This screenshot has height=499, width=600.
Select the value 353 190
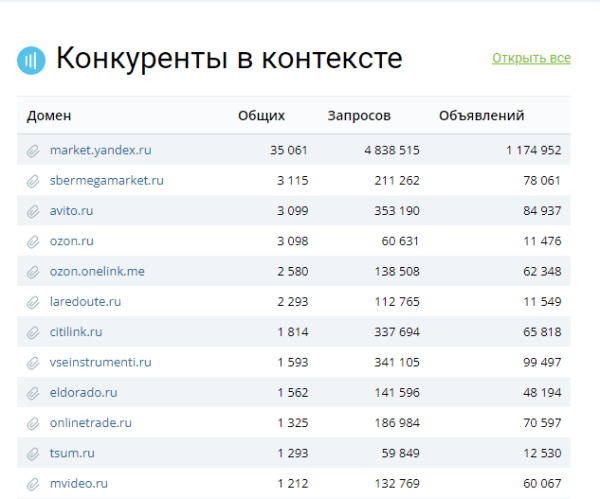(x=397, y=210)
